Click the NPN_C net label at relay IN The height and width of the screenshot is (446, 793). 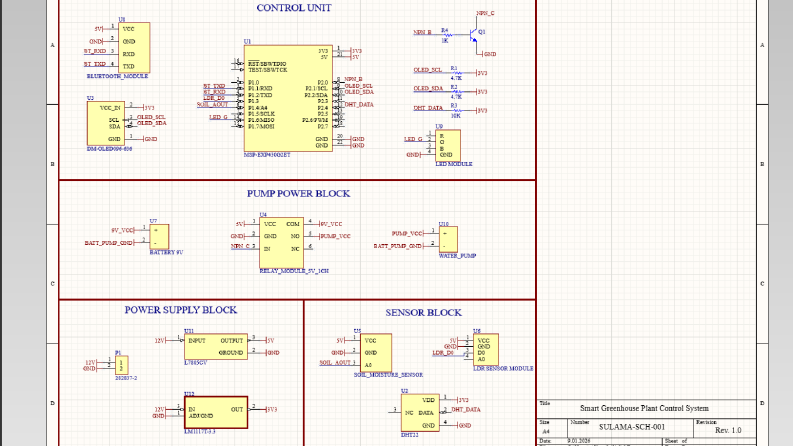(x=241, y=246)
